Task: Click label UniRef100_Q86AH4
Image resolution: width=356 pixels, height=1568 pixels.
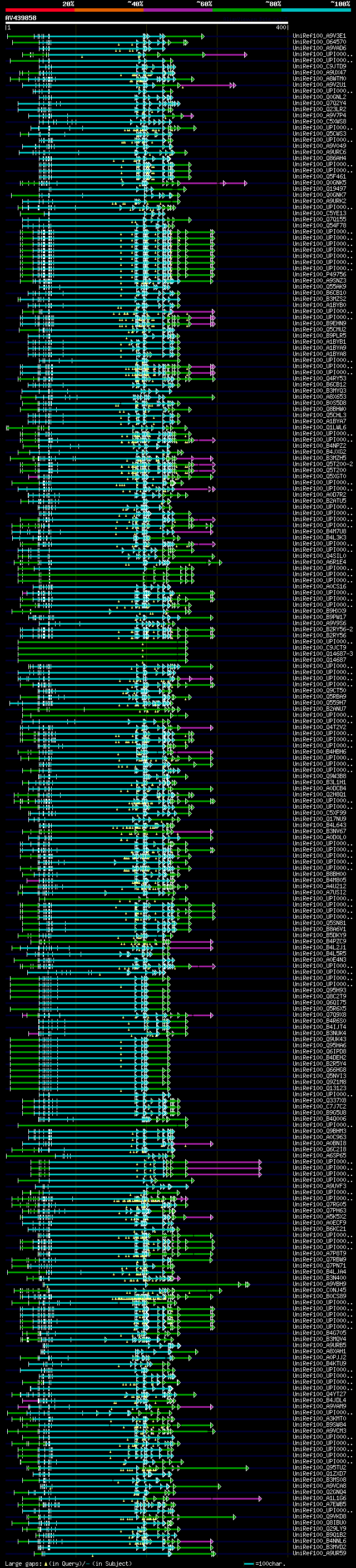Action: [319, 159]
